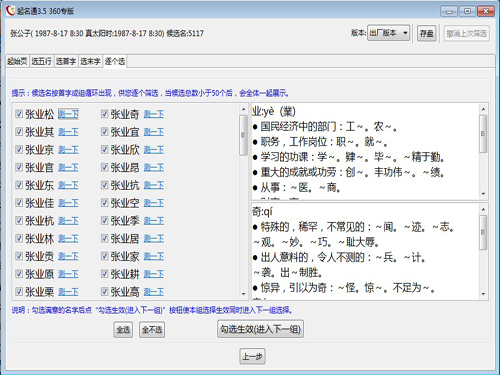Click the name list scrollbar thumb
The image size is (500, 375).
pos(243,135)
